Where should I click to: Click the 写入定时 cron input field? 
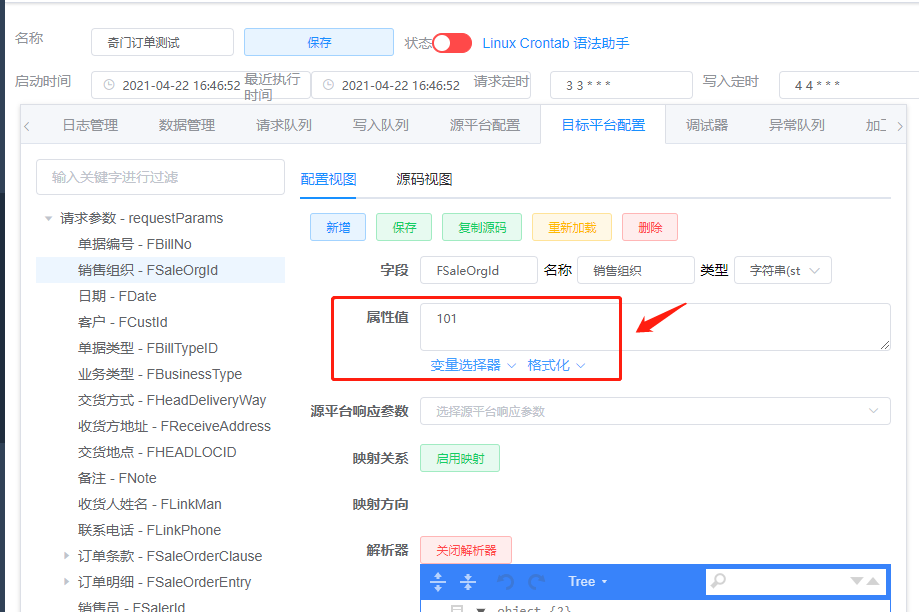point(849,85)
